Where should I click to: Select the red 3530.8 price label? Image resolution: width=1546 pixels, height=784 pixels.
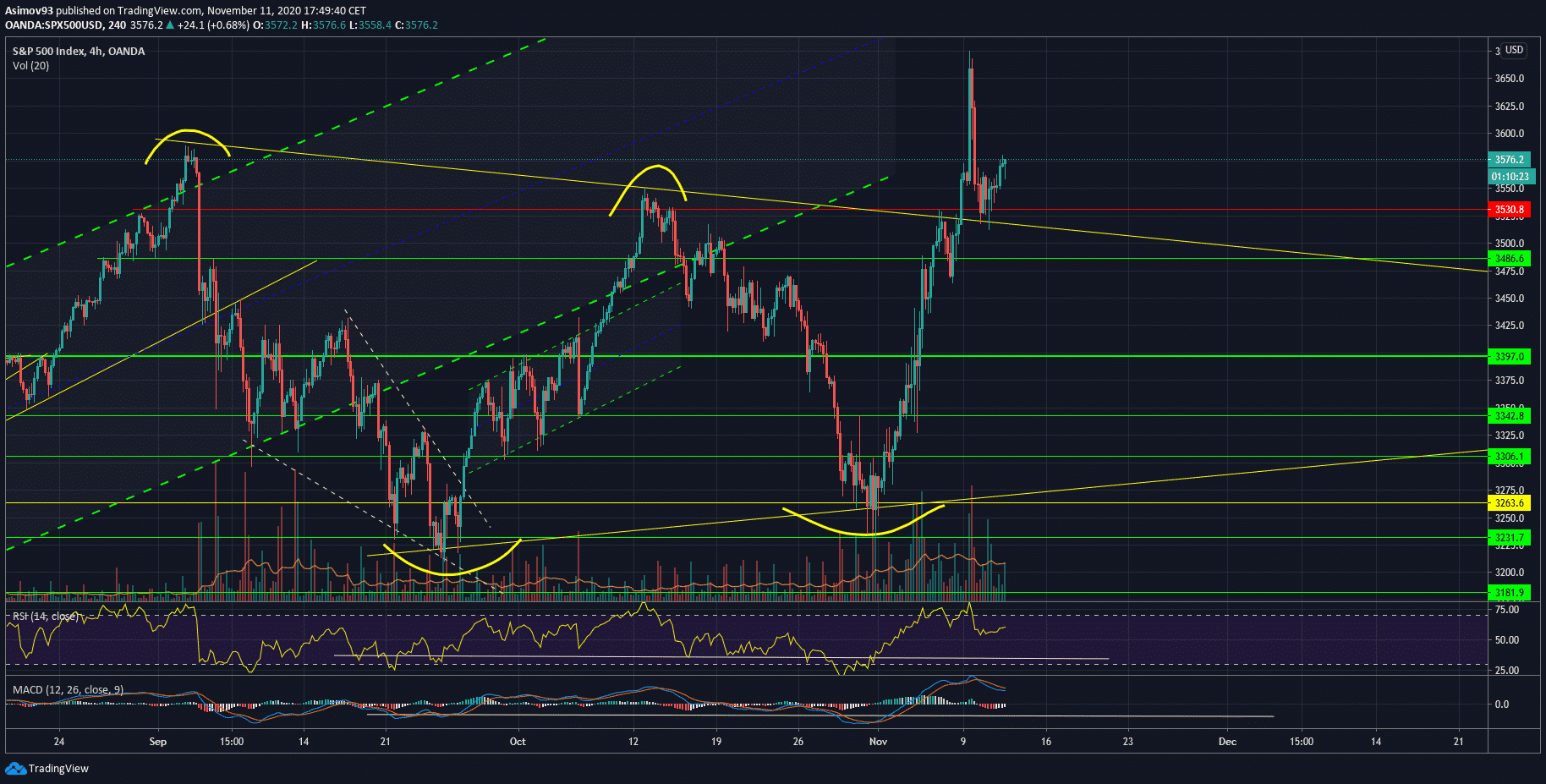pos(1509,210)
